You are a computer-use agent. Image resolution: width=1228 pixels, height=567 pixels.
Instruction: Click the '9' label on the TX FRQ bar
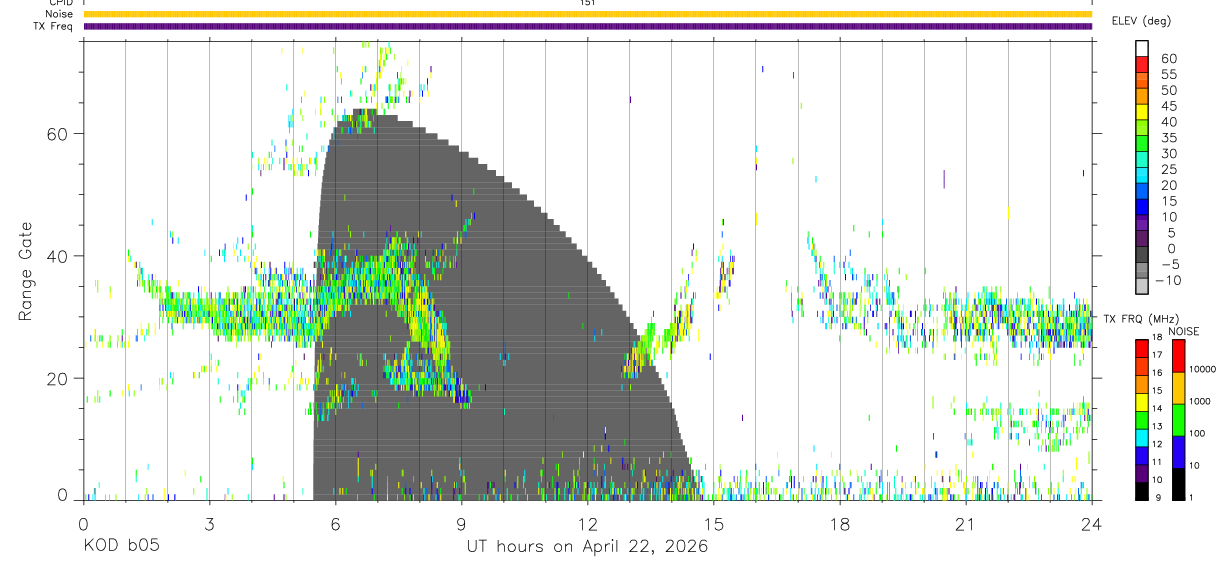coord(1158,498)
